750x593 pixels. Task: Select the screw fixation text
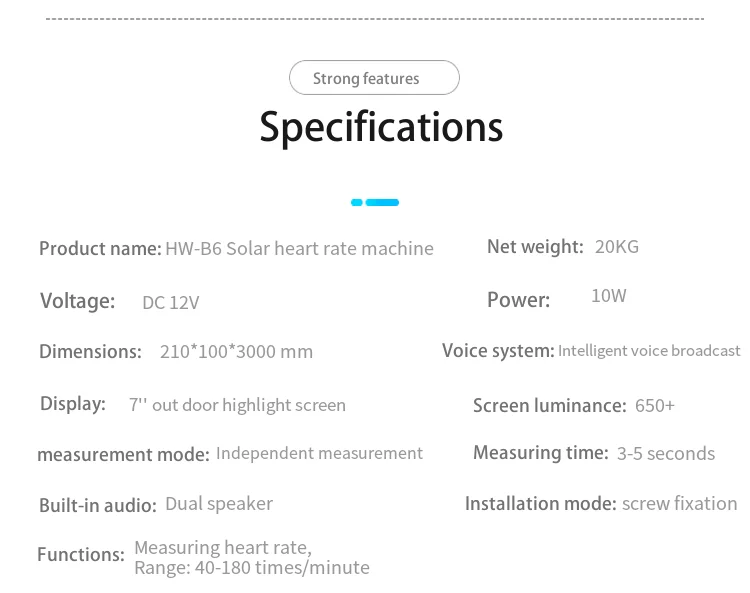coord(680,503)
